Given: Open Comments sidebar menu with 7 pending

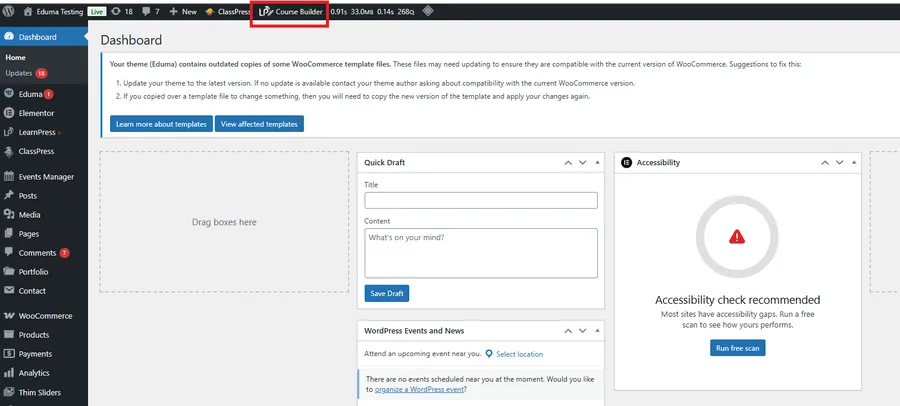Looking at the screenshot, I should (44, 253).
